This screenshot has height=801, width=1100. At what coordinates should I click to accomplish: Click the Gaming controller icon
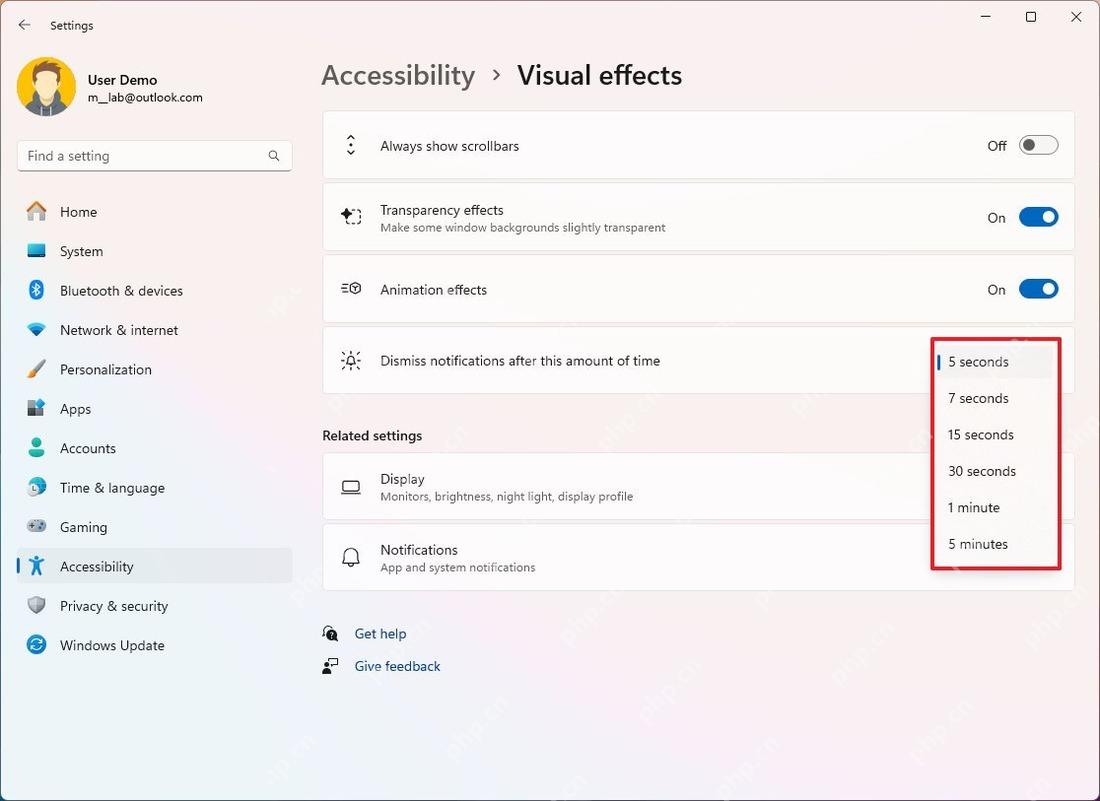point(36,526)
